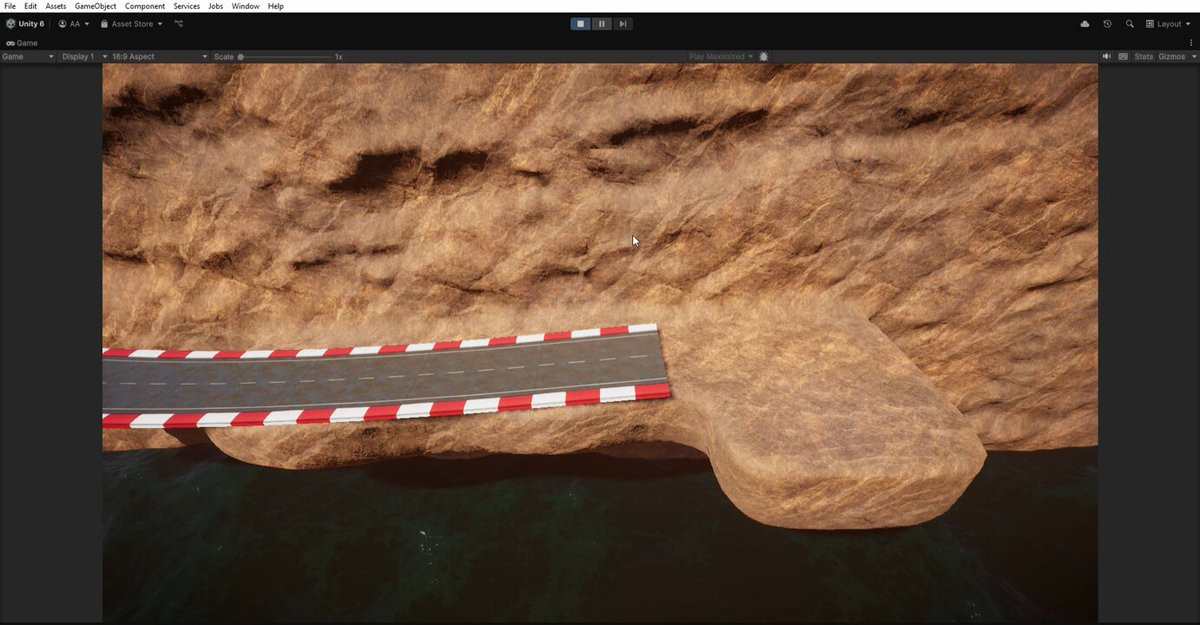Image resolution: width=1200 pixels, height=625 pixels.
Task: Open the Layout dropdown
Action: tap(1168, 24)
